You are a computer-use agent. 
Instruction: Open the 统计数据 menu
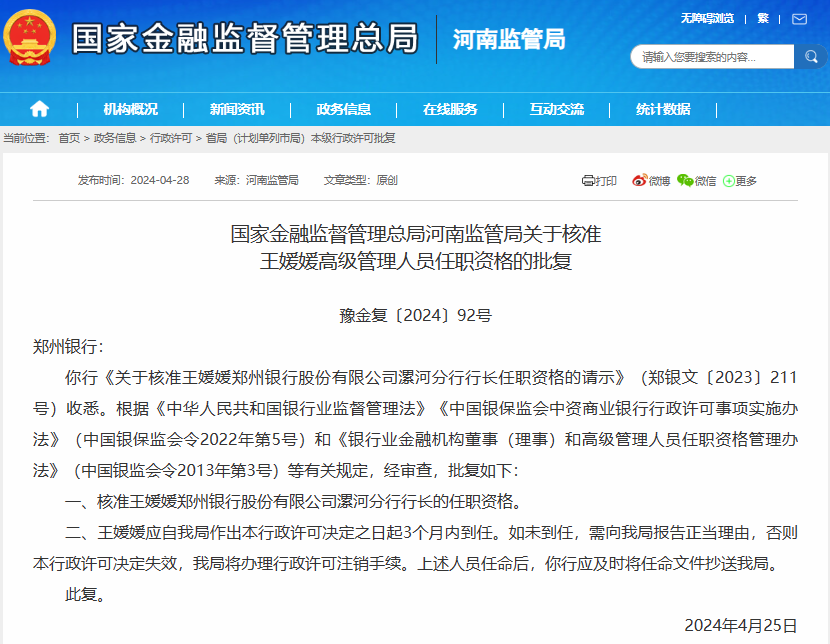pos(662,109)
